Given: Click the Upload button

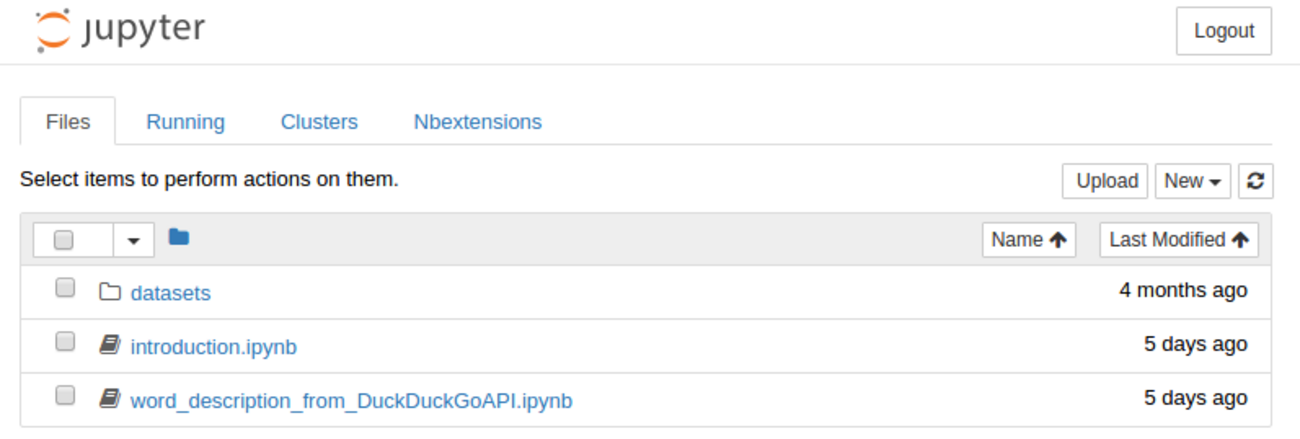Looking at the screenshot, I should point(1106,181).
